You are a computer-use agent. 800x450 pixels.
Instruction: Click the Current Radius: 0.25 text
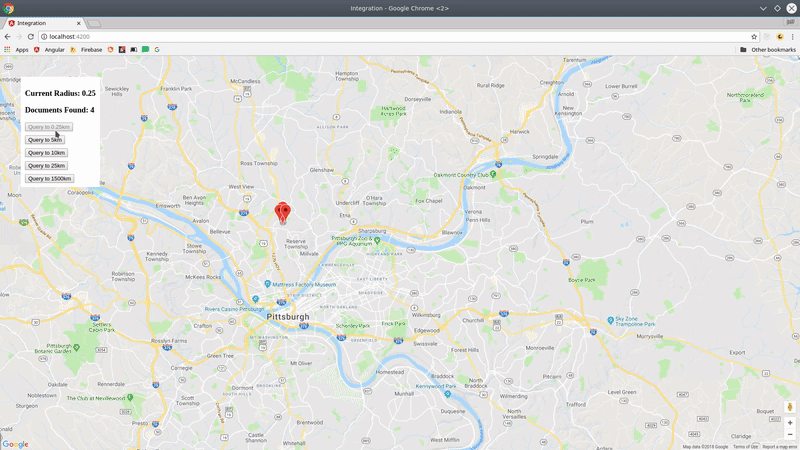[x=60, y=93]
